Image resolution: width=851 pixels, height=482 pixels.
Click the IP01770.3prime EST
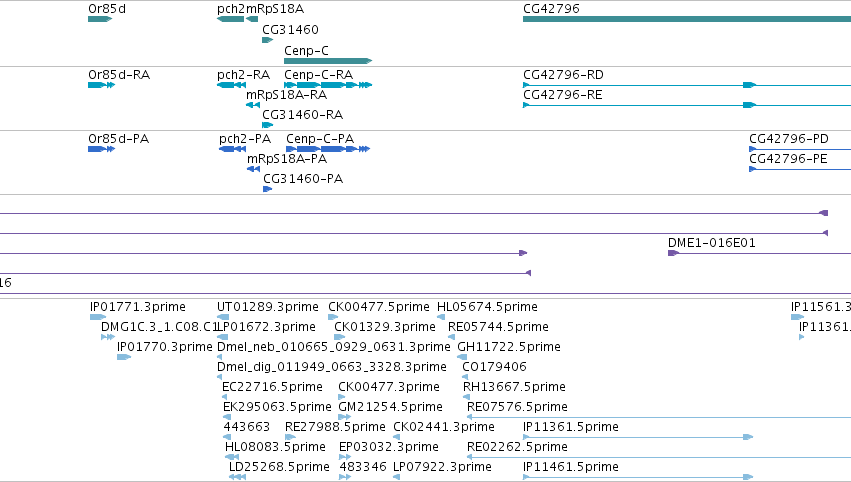tap(124, 357)
